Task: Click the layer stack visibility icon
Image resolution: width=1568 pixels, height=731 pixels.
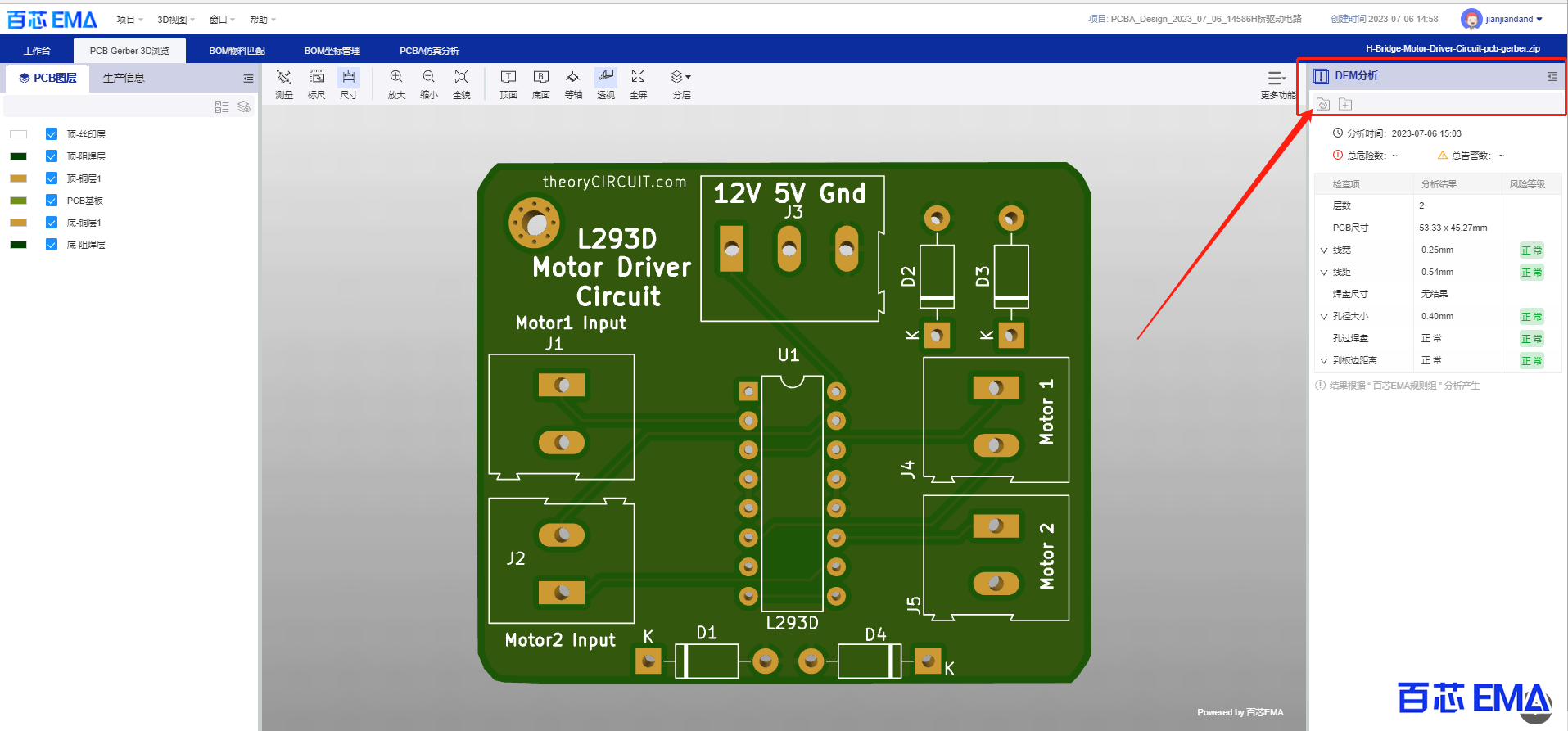Action: click(x=244, y=106)
